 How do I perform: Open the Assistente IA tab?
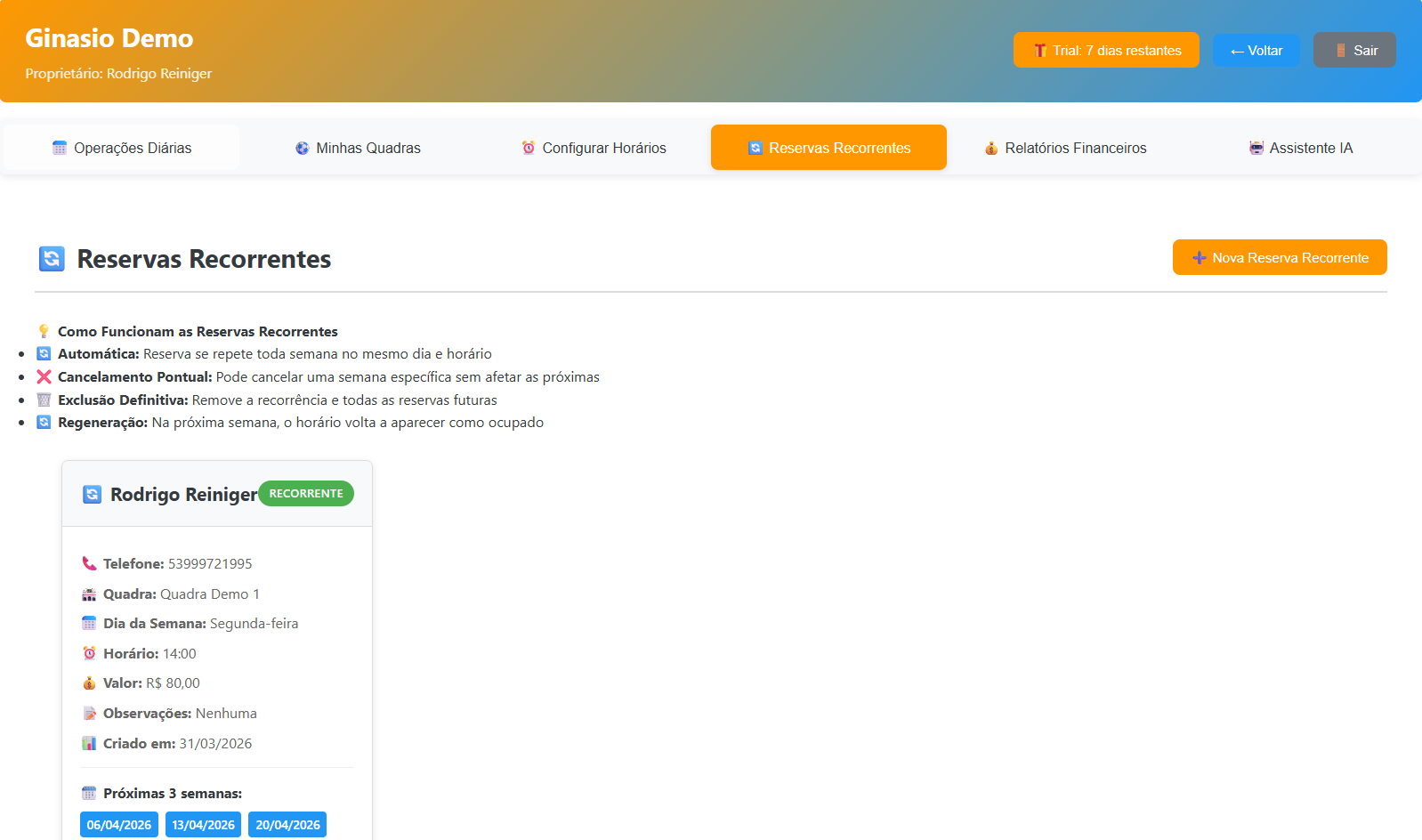click(x=1300, y=148)
